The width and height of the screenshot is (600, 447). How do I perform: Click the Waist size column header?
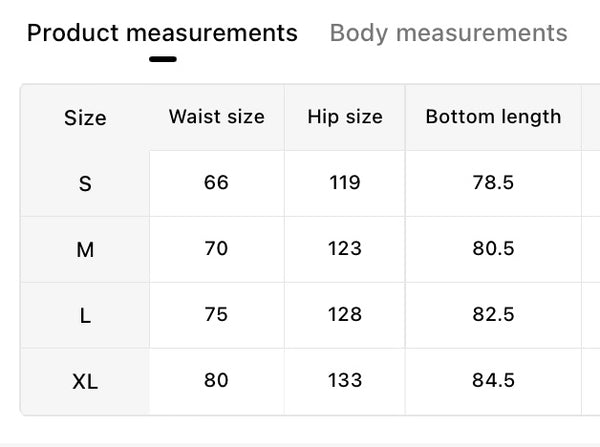217,117
